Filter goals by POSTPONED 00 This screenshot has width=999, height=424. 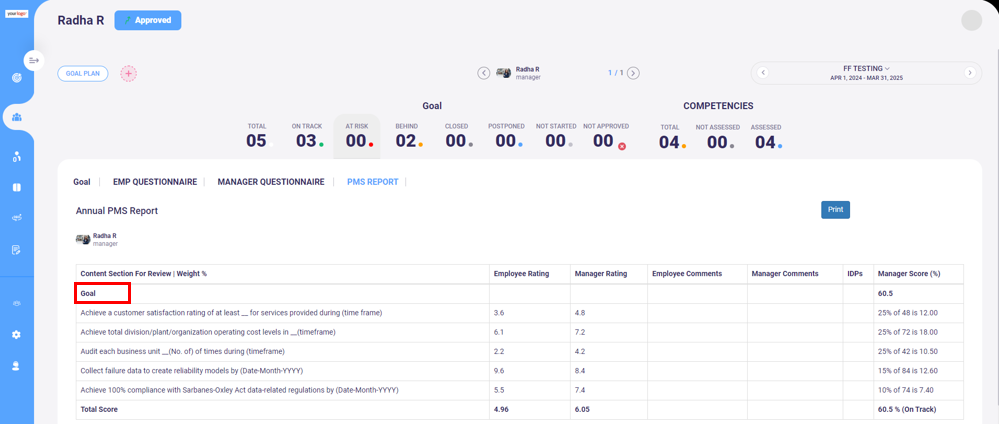pos(506,136)
